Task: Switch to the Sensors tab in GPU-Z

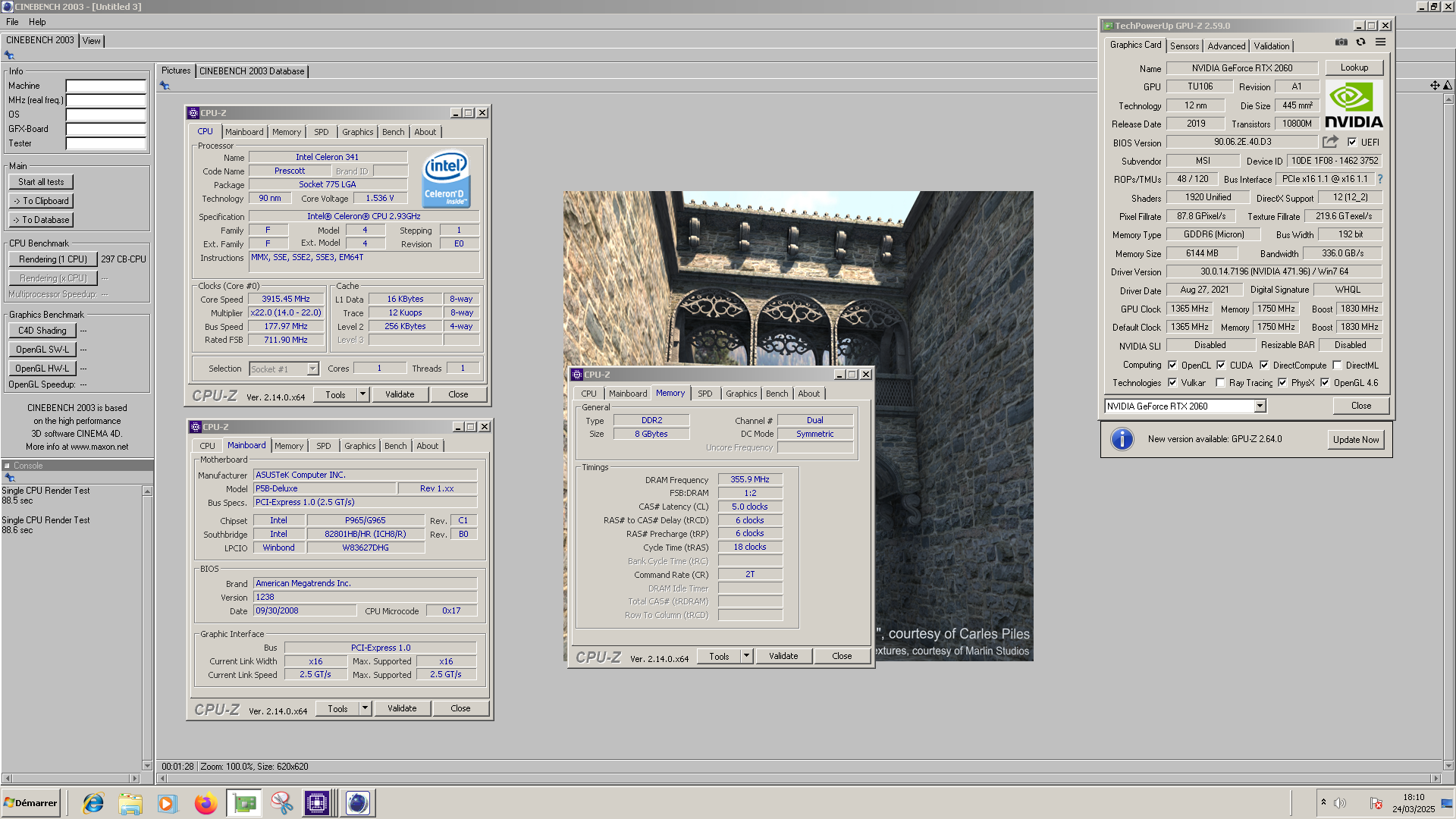Action: (x=1184, y=46)
